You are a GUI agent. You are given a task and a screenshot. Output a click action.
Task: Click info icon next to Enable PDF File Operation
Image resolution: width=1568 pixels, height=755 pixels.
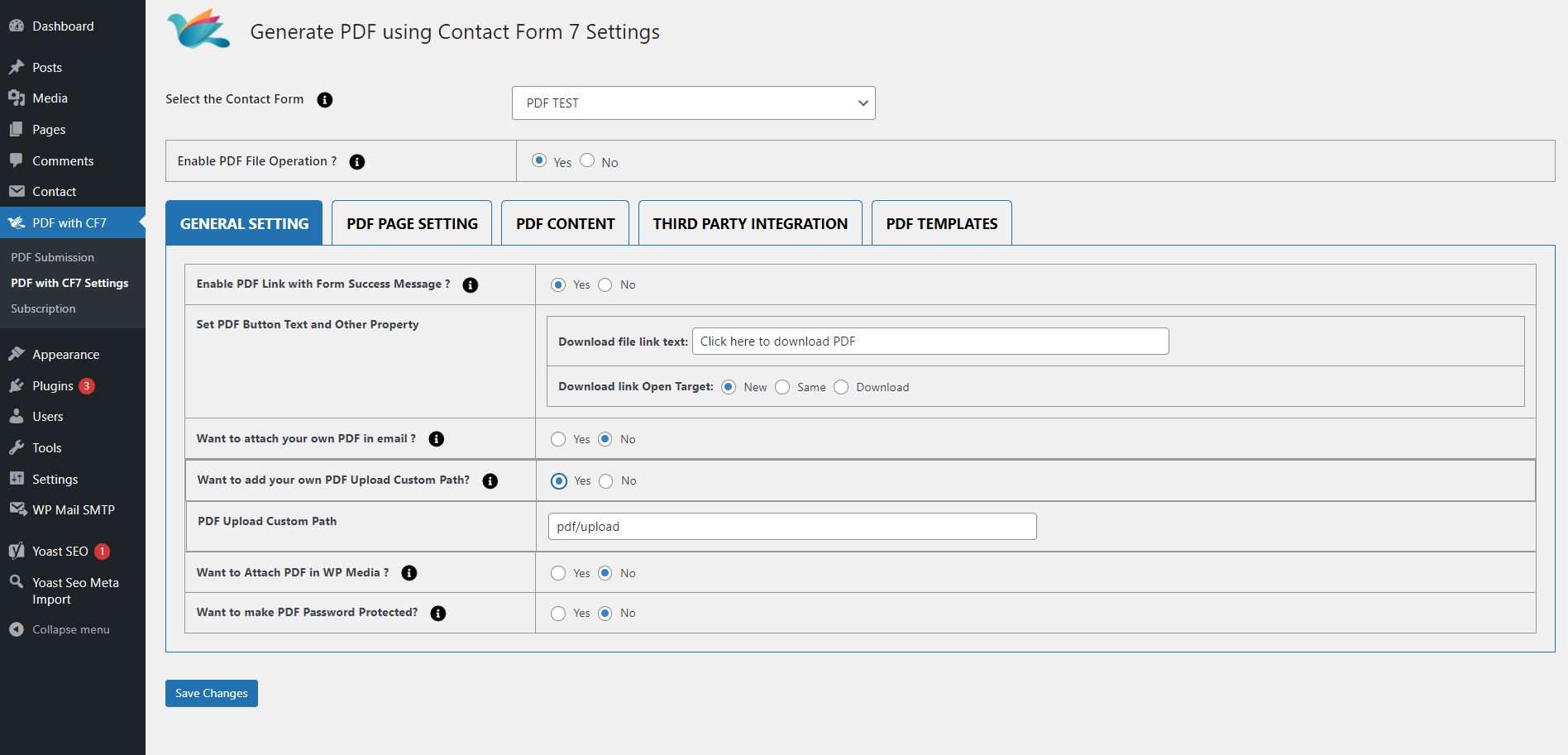click(x=357, y=162)
